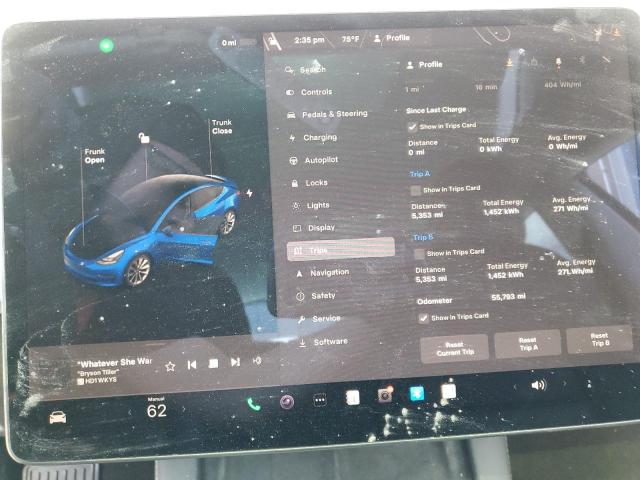
Task: Check Show in Trips Card under Trip B
Action: 419,254
